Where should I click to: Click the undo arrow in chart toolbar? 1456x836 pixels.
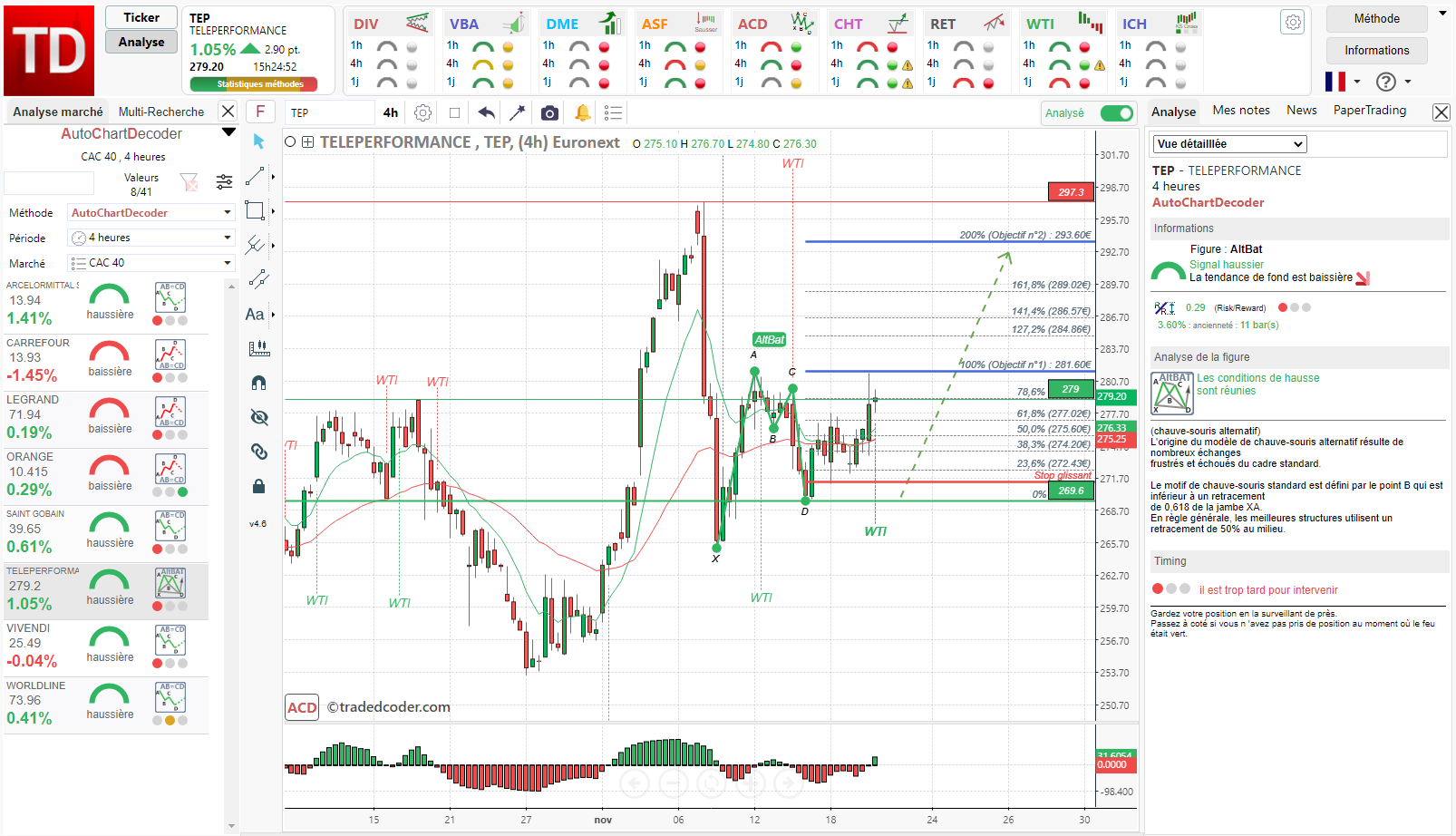pyautogui.click(x=486, y=112)
